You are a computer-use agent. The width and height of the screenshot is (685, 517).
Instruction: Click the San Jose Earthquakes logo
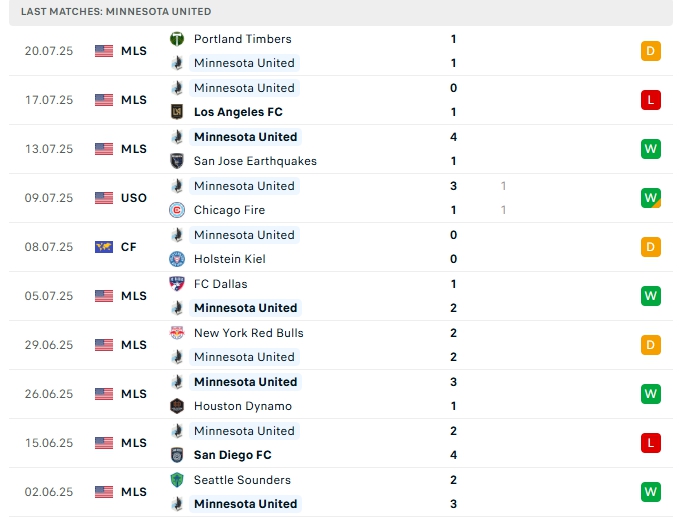(177, 161)
